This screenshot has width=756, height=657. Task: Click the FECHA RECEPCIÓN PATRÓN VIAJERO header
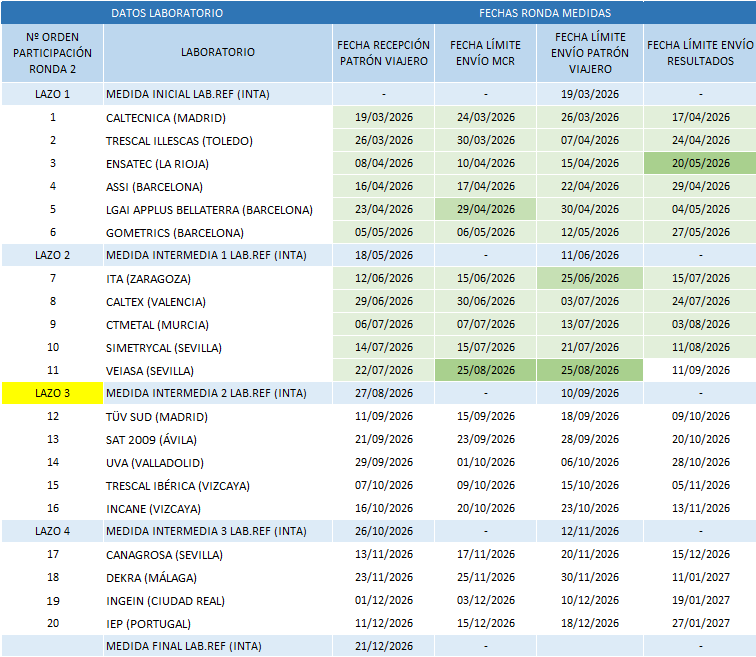[x=384, y=53]
